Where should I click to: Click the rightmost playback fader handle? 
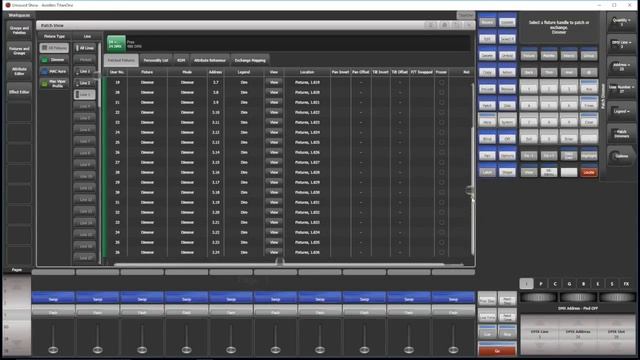point(453,350)
